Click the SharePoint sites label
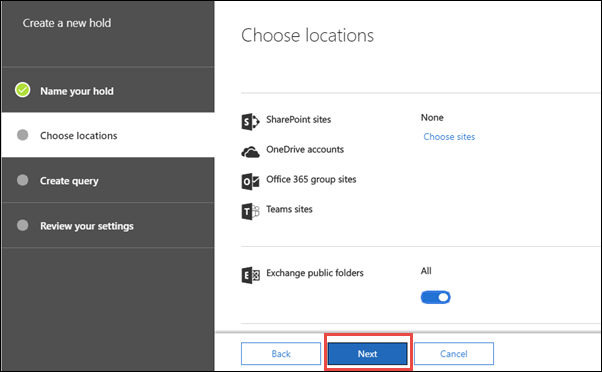 (299, 120)
